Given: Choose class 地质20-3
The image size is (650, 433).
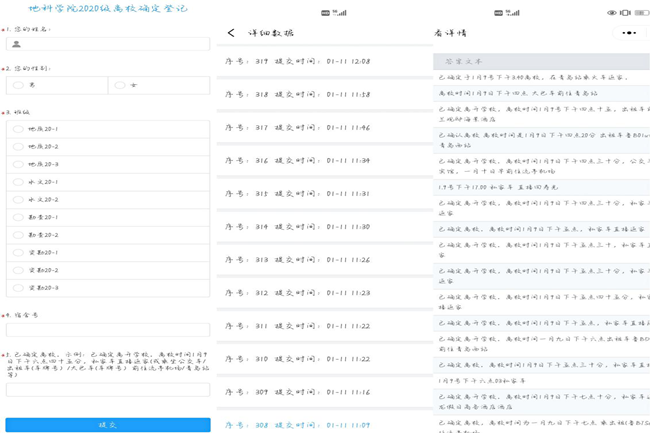Looking at the screenshot, I should (x=108, y=164).
